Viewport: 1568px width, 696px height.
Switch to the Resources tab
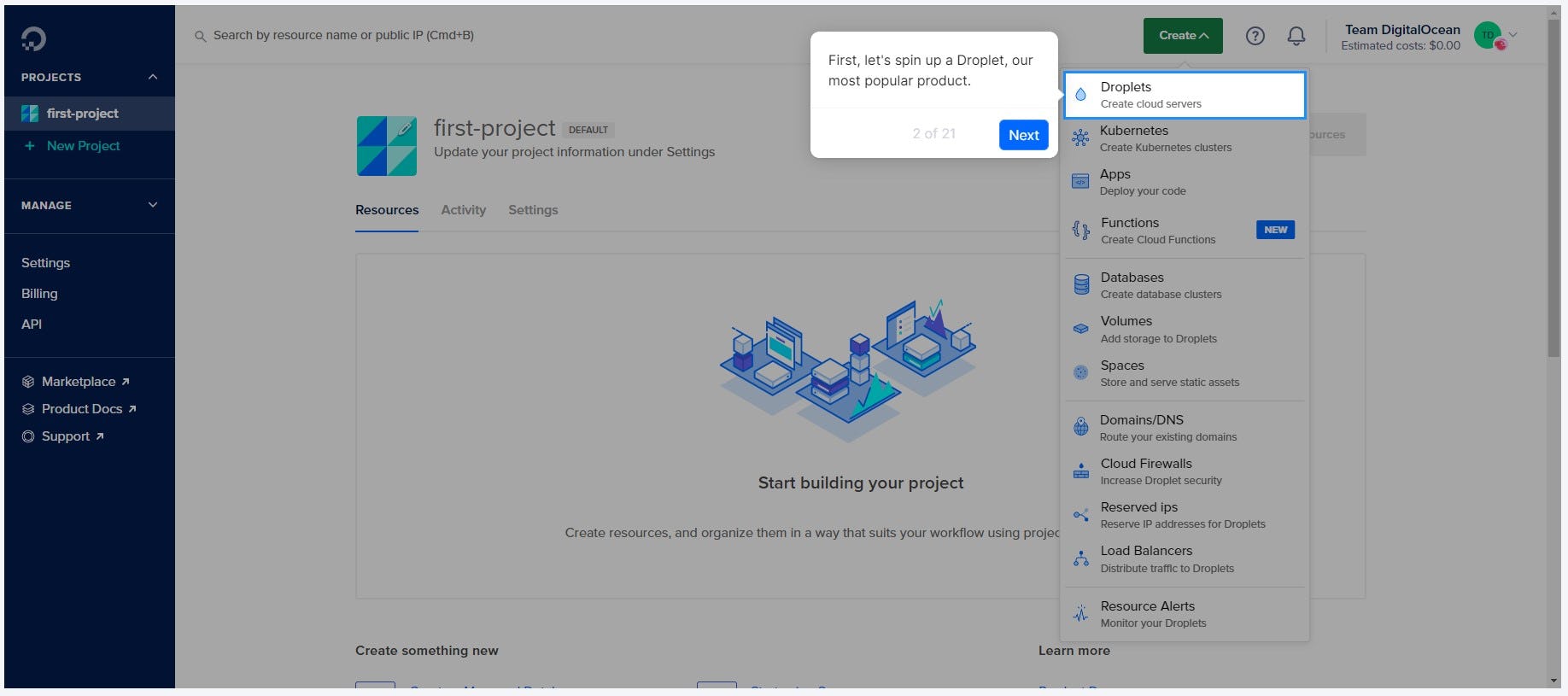pyautogui.click(x=387, y=210)
